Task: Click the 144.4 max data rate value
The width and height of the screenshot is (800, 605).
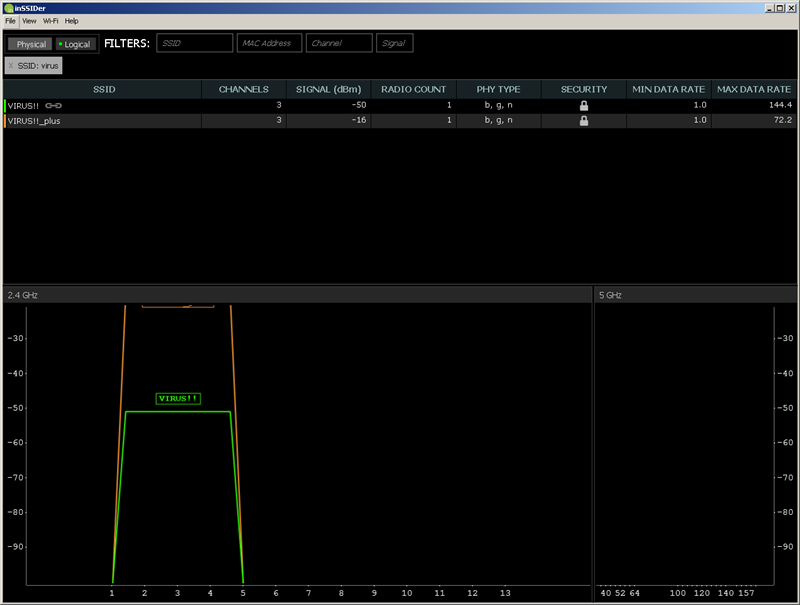Action: pos(780,105)
